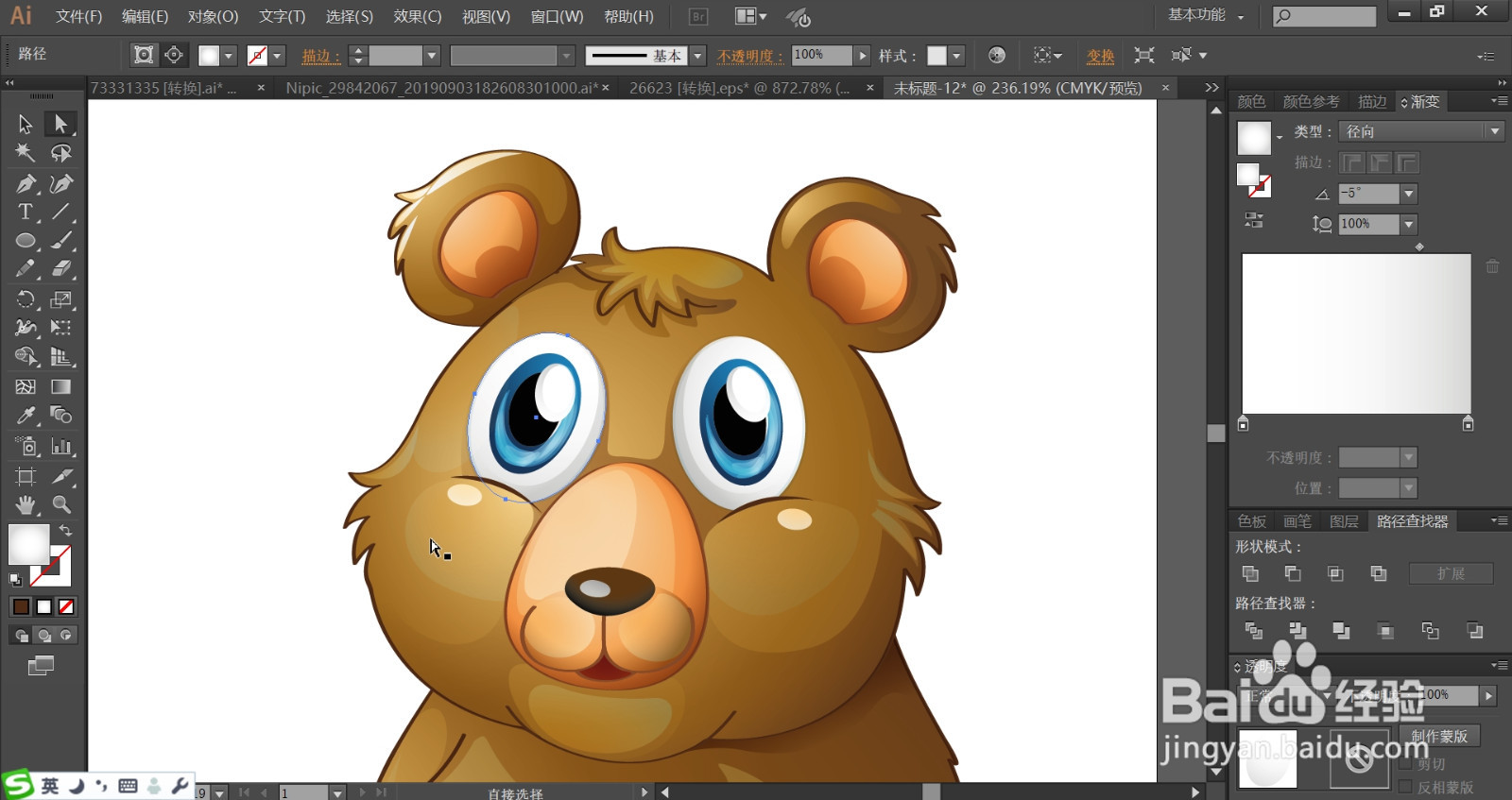
Task: Select the Hand tool
Action: point(26,504)
